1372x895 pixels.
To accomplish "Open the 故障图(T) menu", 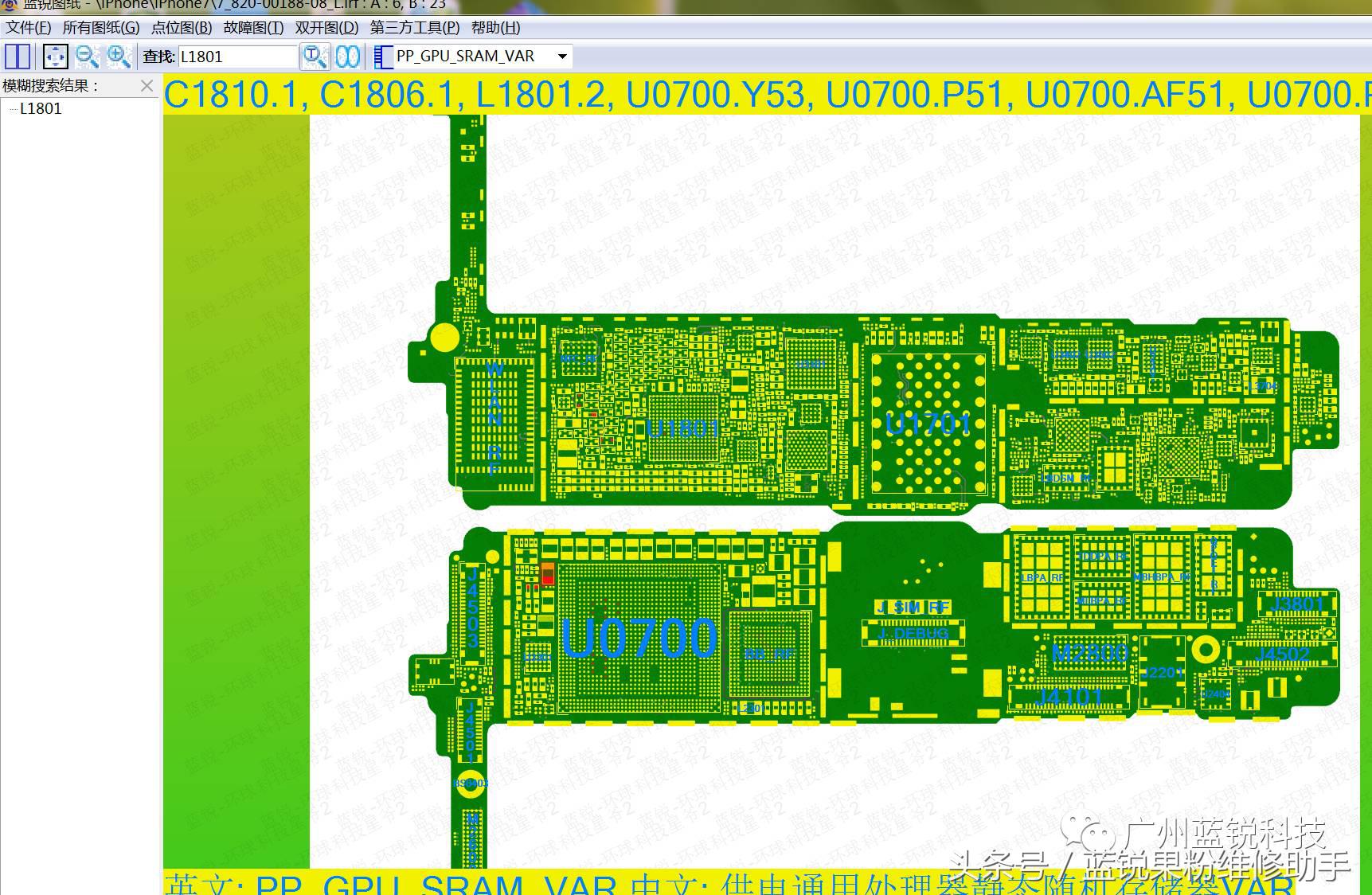I will pyautogui.click(x=253, y=28).
